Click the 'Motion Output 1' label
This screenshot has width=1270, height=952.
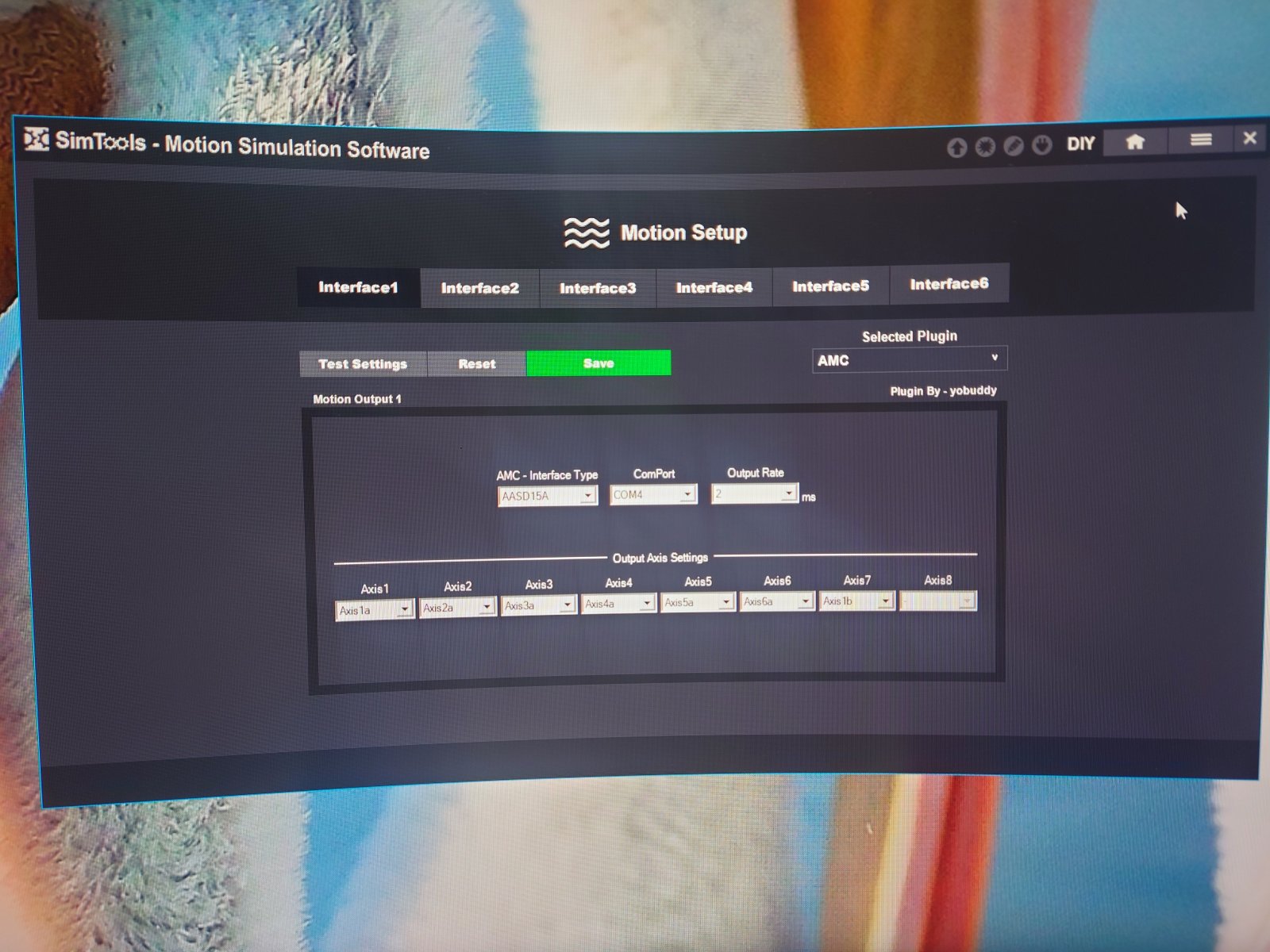pyautogui.click(x=357, y=399)
